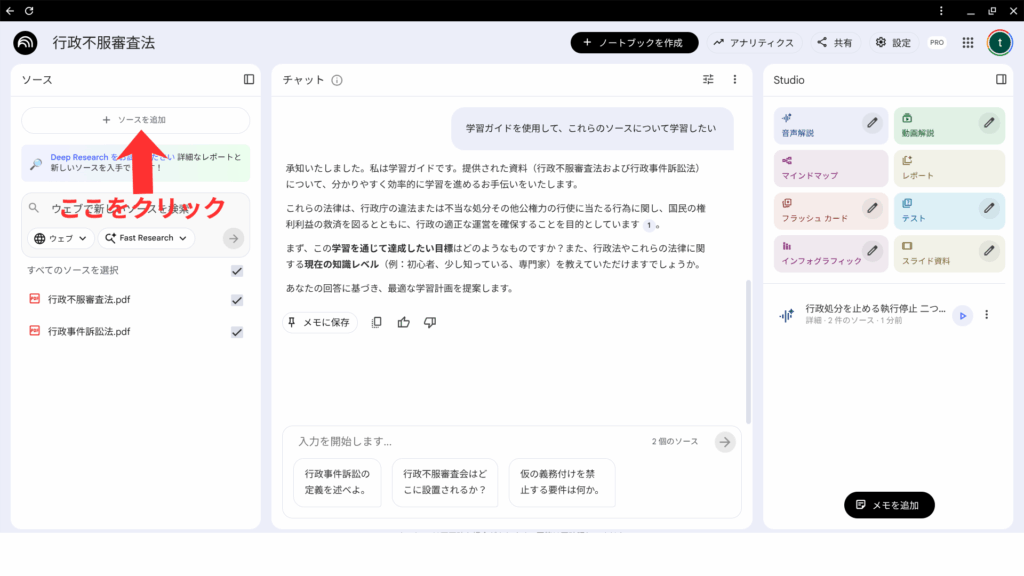Uncheck the 行政事件訴訟法.pdf source checkbox
The height and width of the screenshot is (576, 1024).
[237, 332]
